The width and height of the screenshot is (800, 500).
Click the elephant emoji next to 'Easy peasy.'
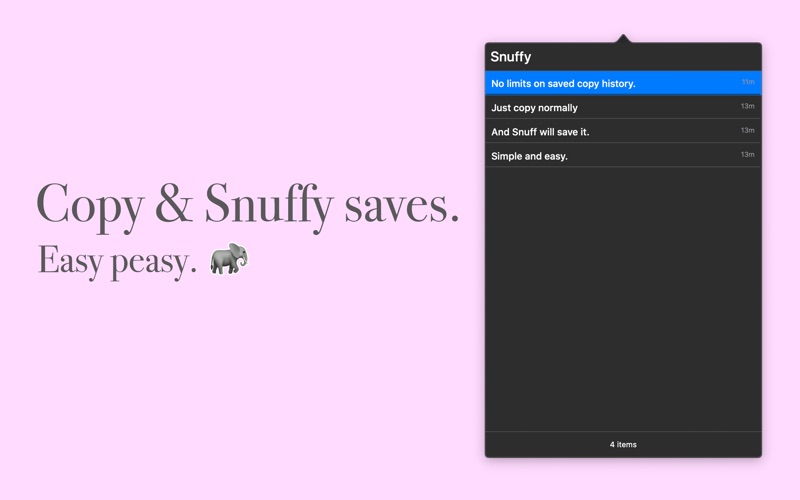tap(229, 258)
